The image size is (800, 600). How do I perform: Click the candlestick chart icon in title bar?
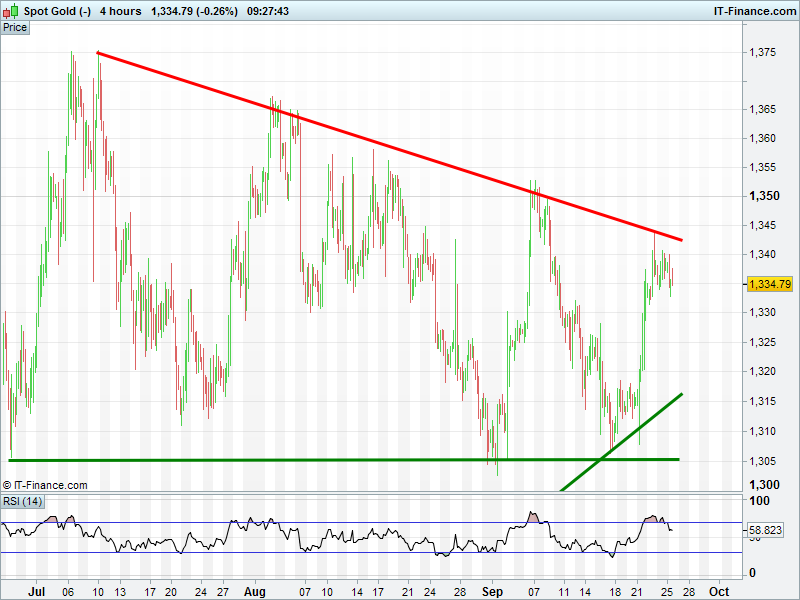11,11
